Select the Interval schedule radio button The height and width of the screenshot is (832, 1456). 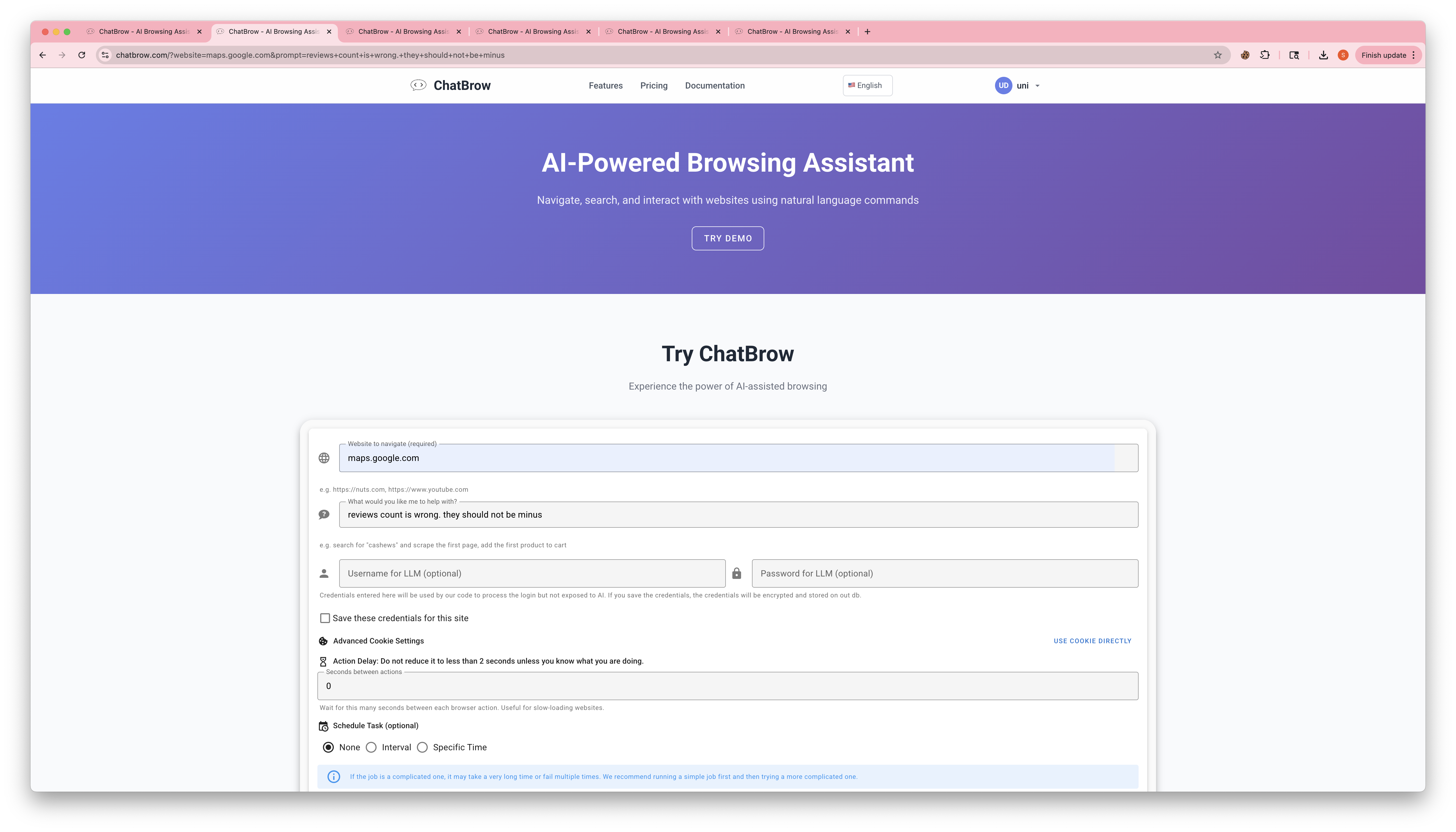371,748
